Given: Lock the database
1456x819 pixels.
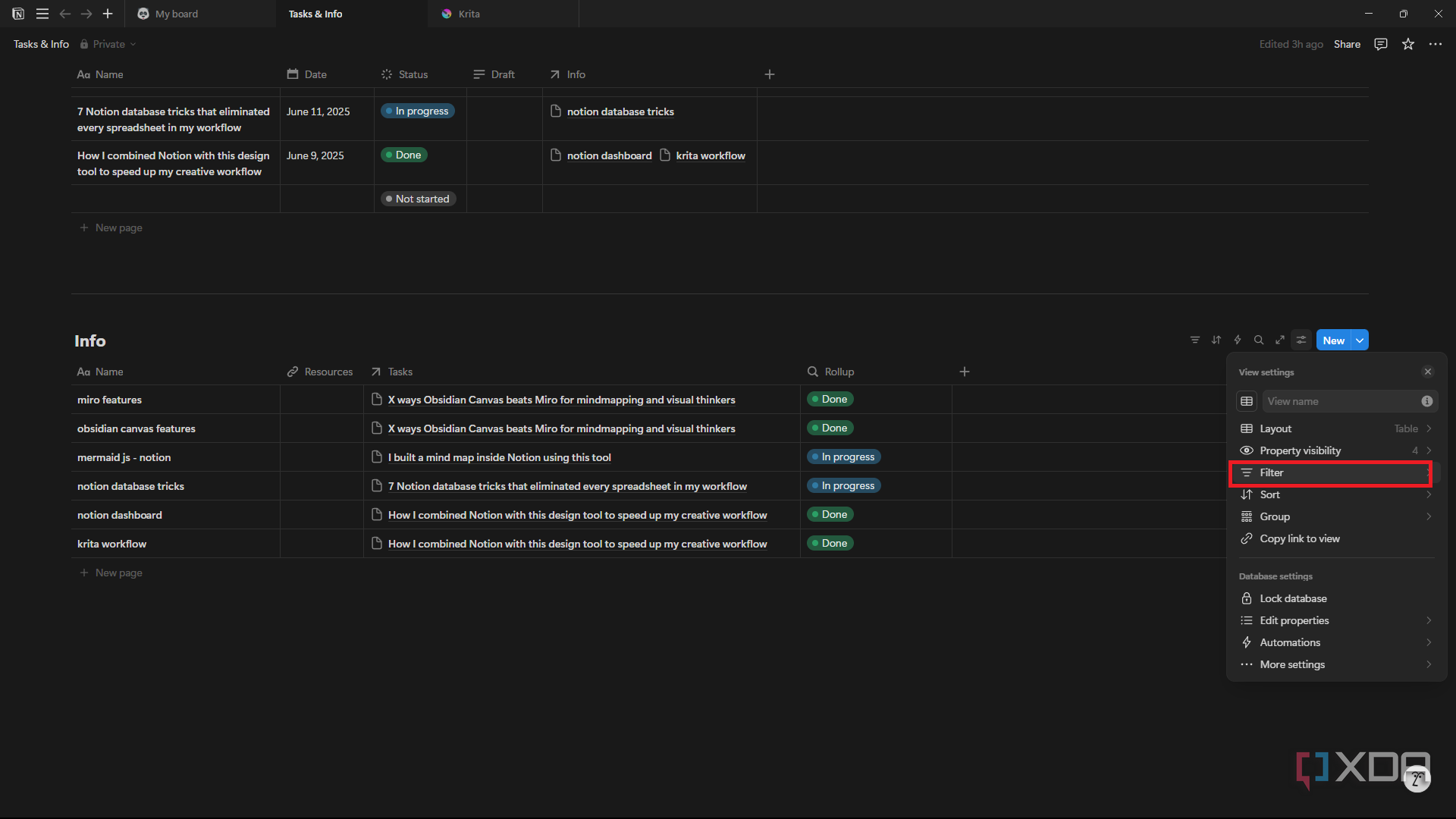Looking at the screenshot, I should tap(1336, 598).
